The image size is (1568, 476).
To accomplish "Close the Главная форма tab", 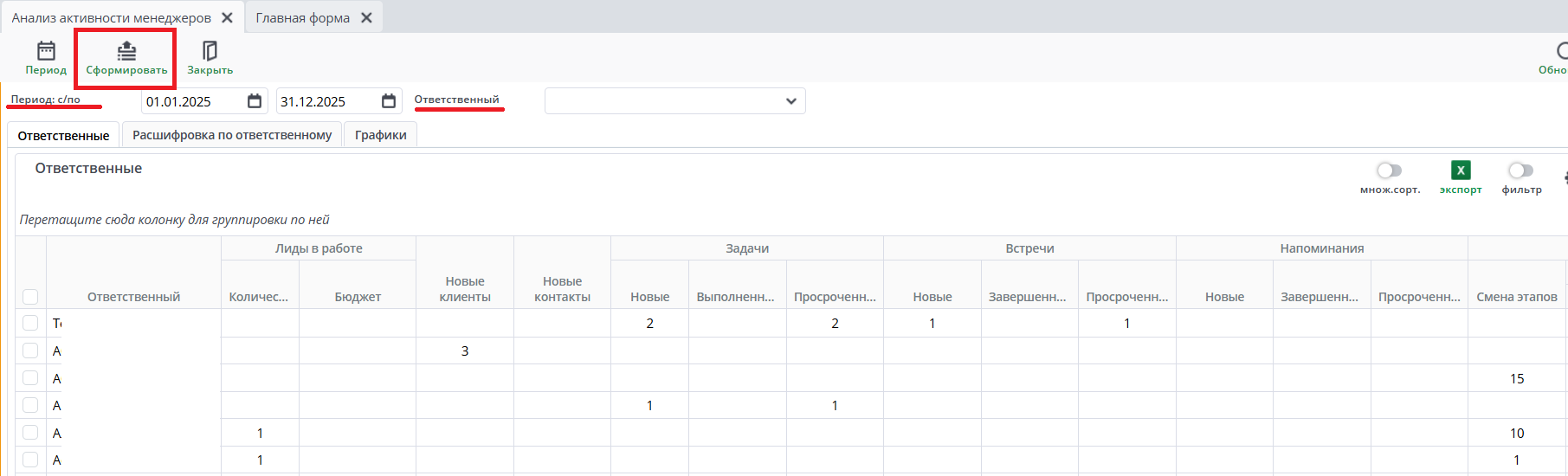I will (x=366, y=17).
